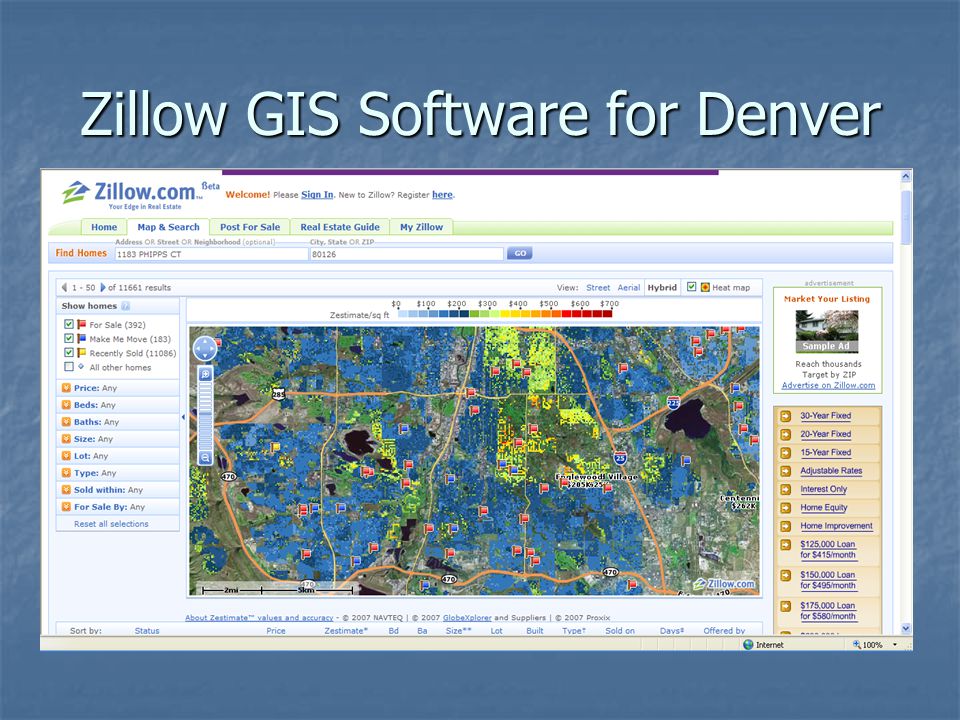Click the light blue $0 end of Zestimate scale
960x720 pixels.
pyautogui.click(x=403, y=313)
